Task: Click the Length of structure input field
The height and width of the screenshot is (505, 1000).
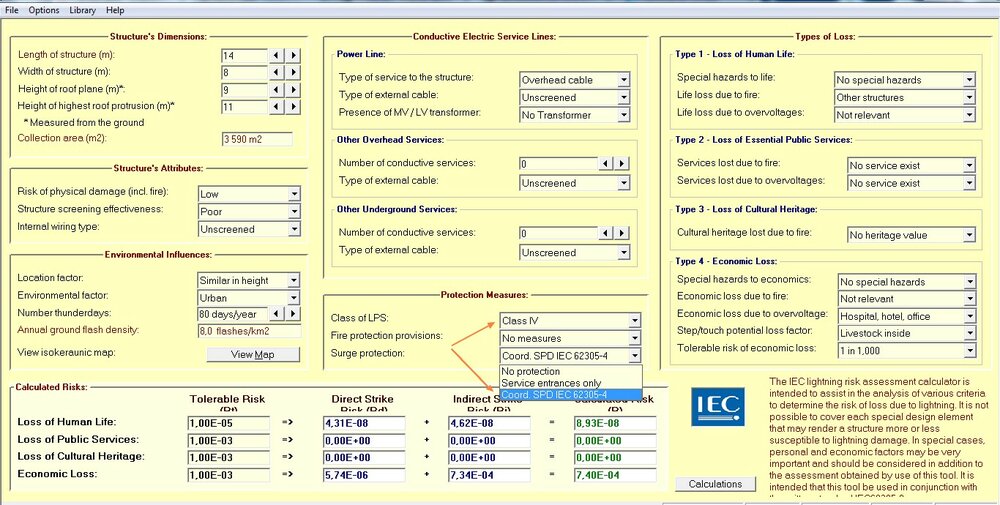Action: (244, 55)
